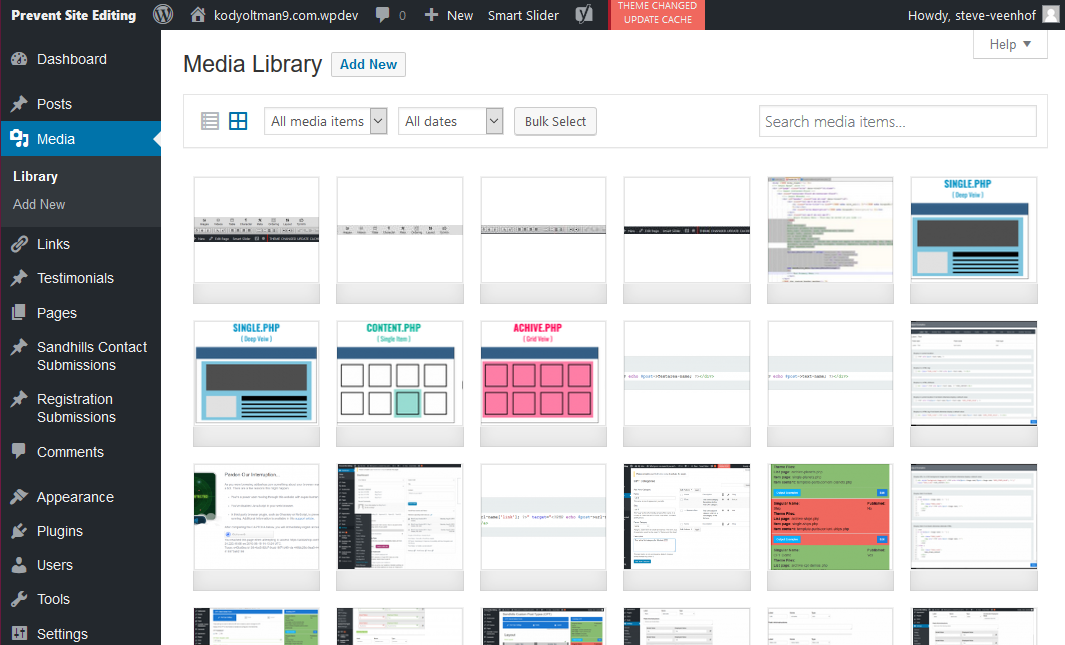Focus the Search media items field
Viewport: 1065px width, 645px height.
click(897, 122)
